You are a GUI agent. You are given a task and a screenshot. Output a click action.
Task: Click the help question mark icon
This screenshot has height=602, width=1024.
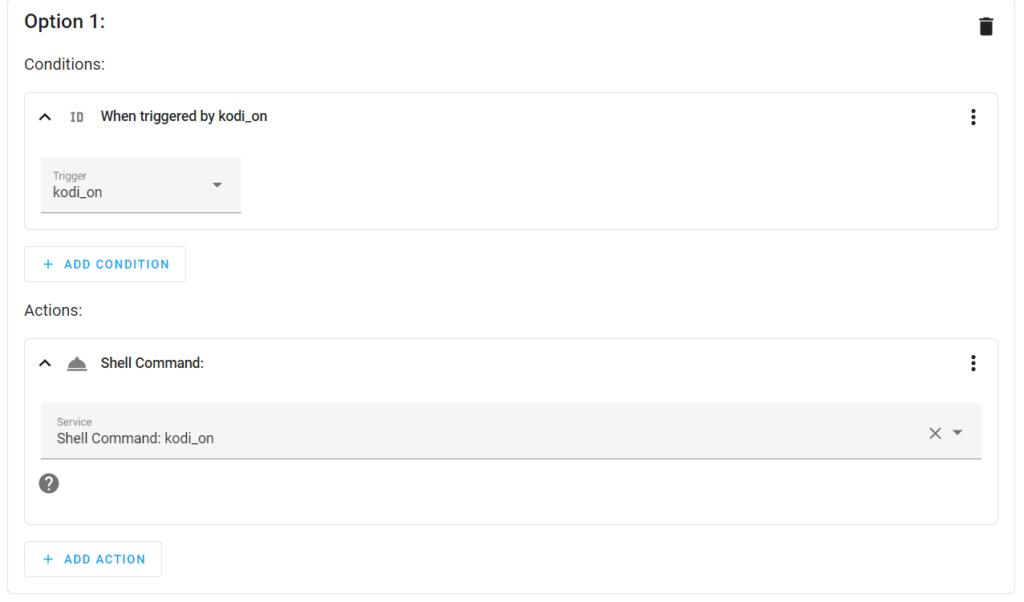point(49,483)
